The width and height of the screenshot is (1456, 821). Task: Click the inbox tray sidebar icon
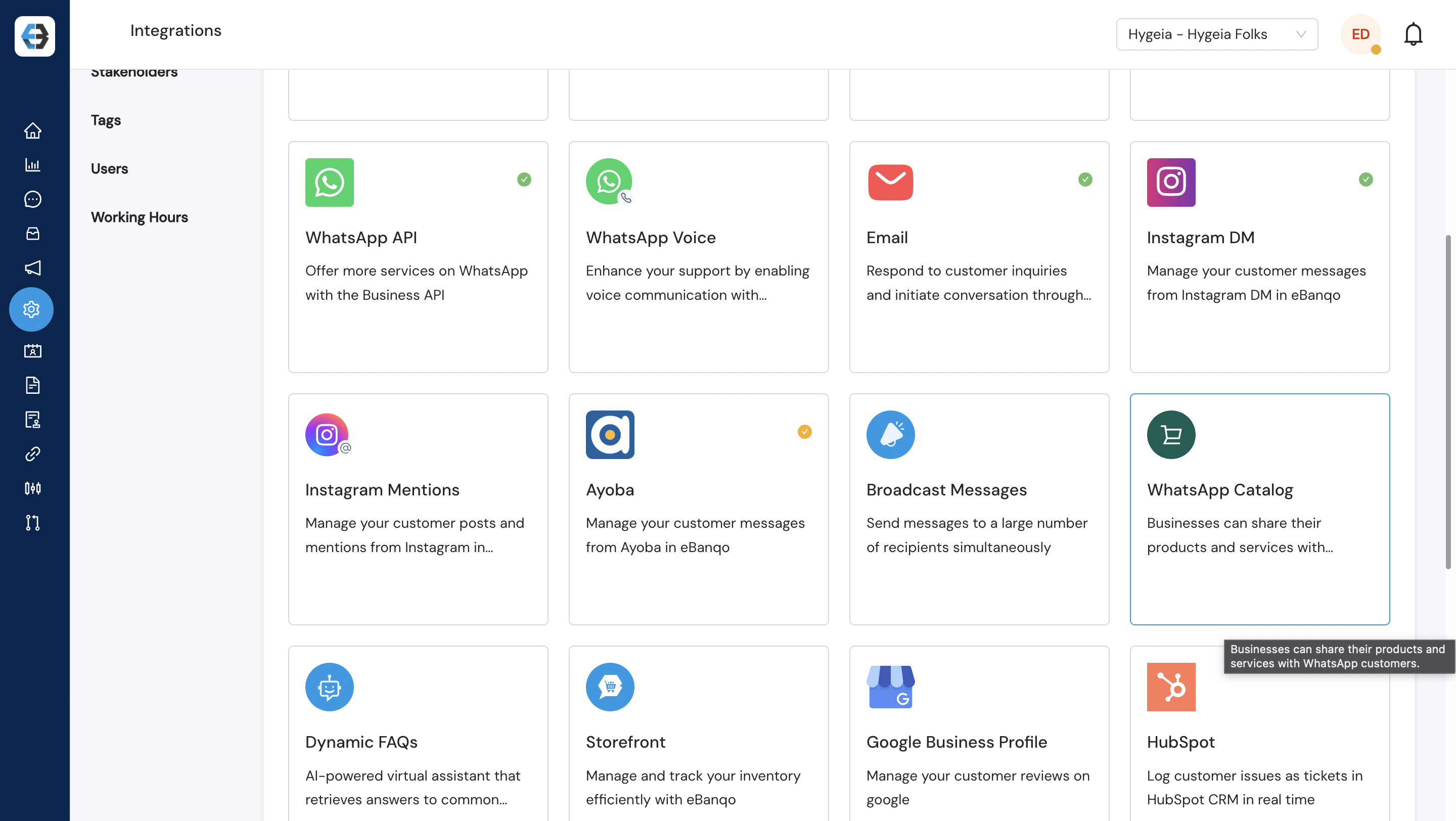coord(32,234)
